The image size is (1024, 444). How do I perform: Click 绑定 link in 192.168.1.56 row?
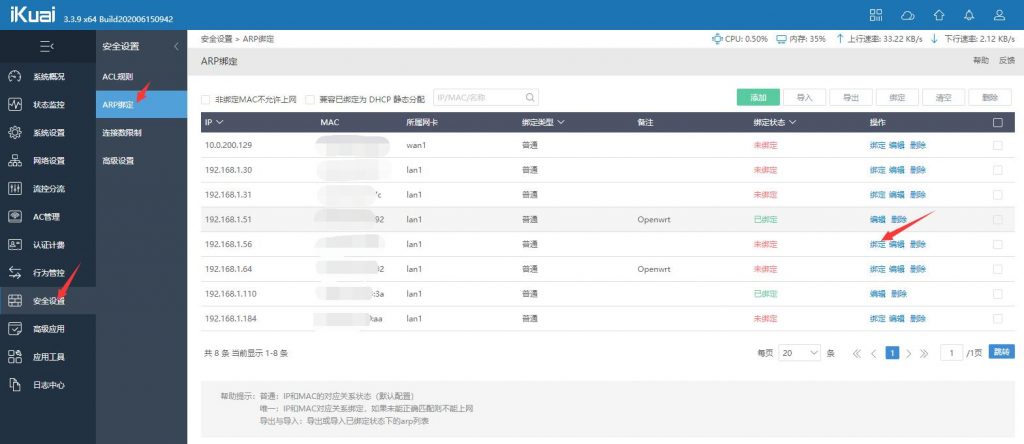click(877, 244)
